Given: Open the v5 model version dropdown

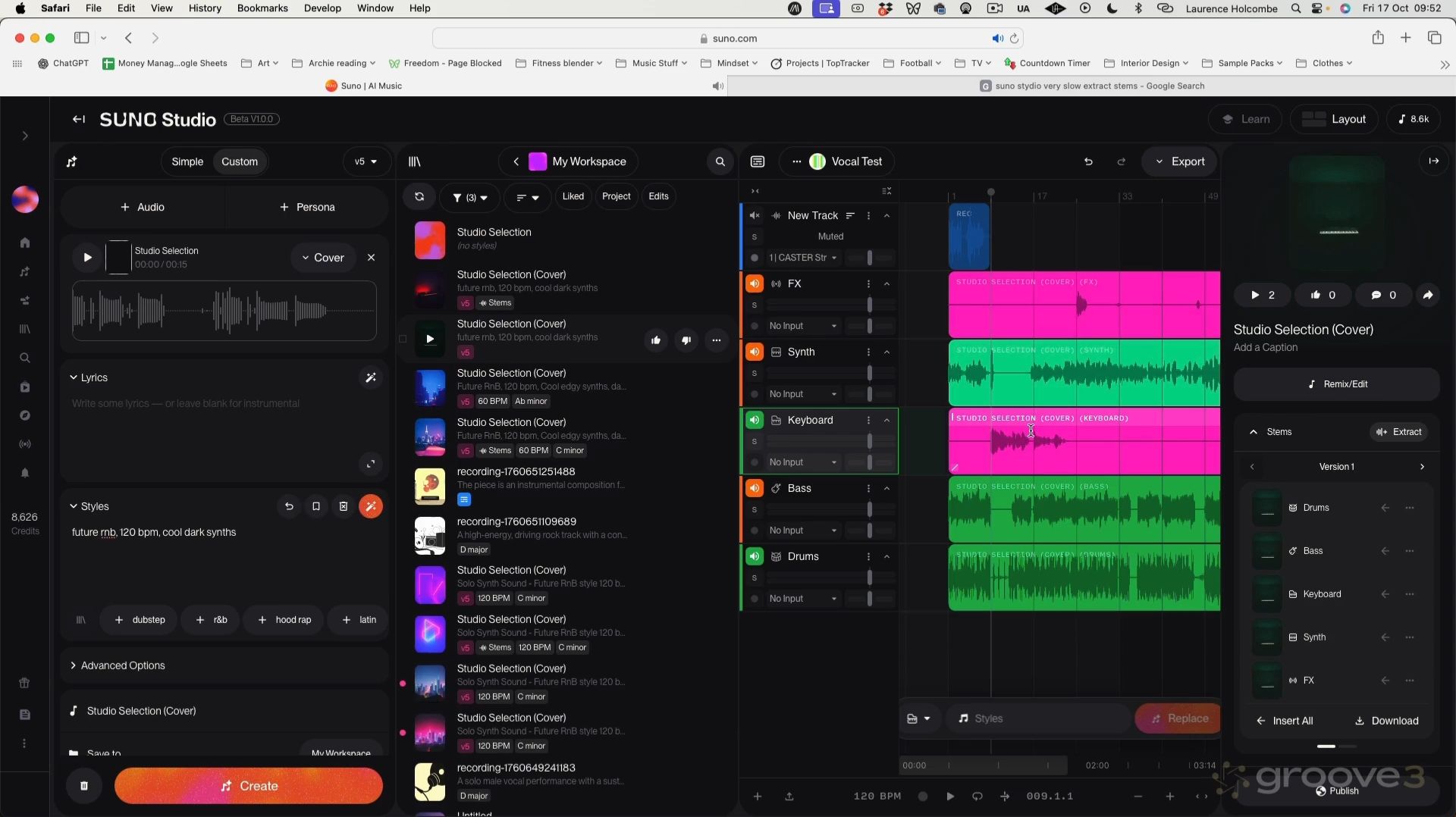Looking at the screenshot, I should (366, 161).
